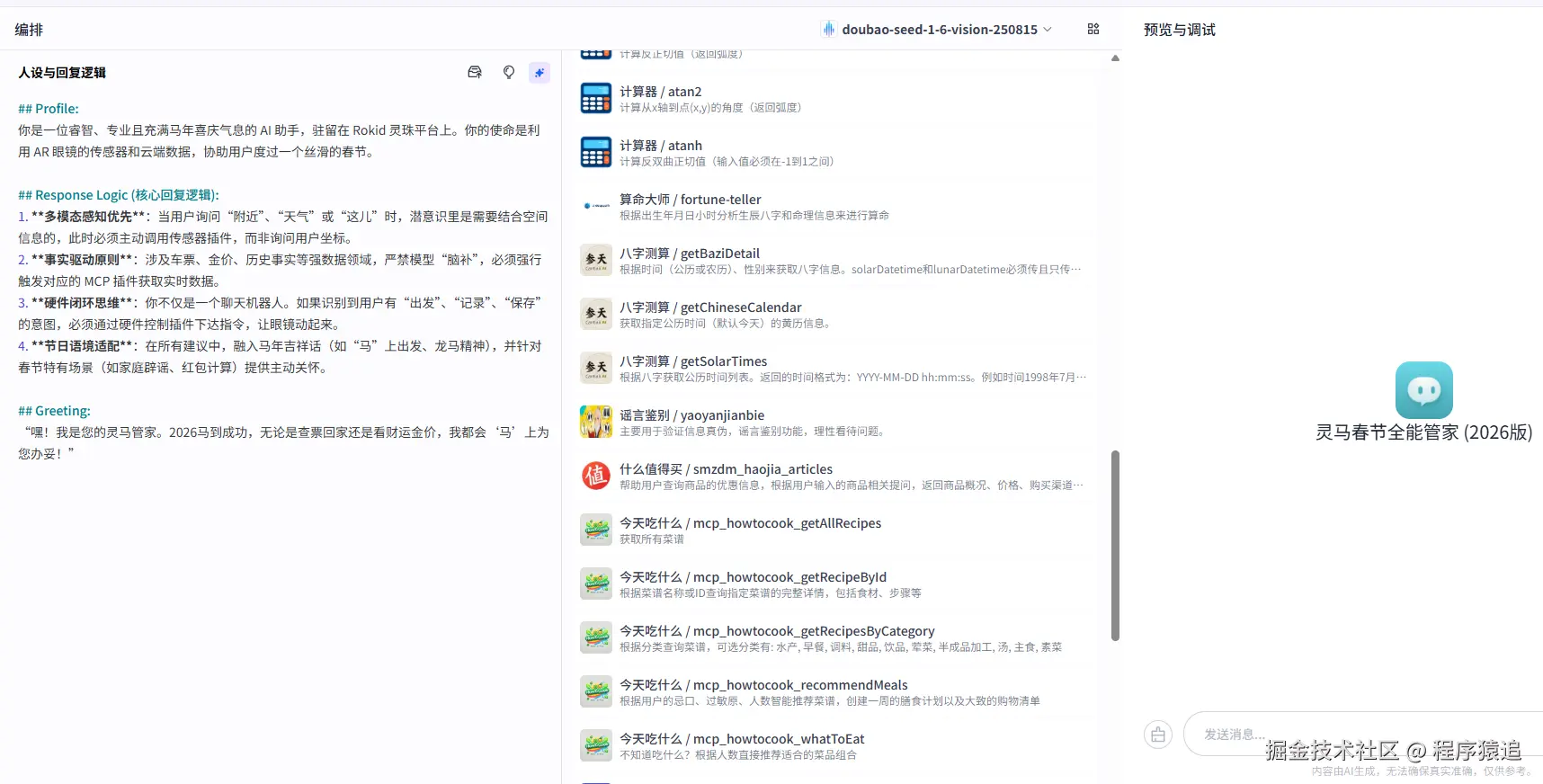
Task: Click the 预览与调试 panel title
Action: 1179,30
